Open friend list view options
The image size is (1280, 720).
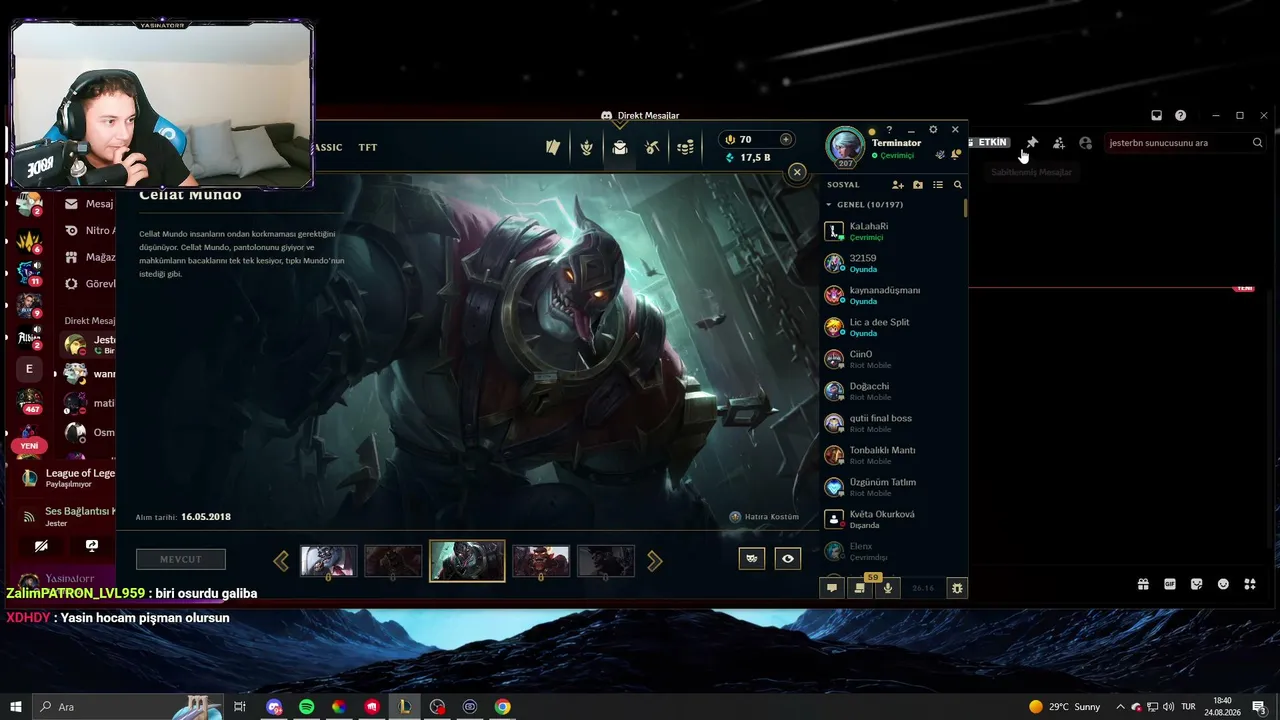click(x=938, y=185)
